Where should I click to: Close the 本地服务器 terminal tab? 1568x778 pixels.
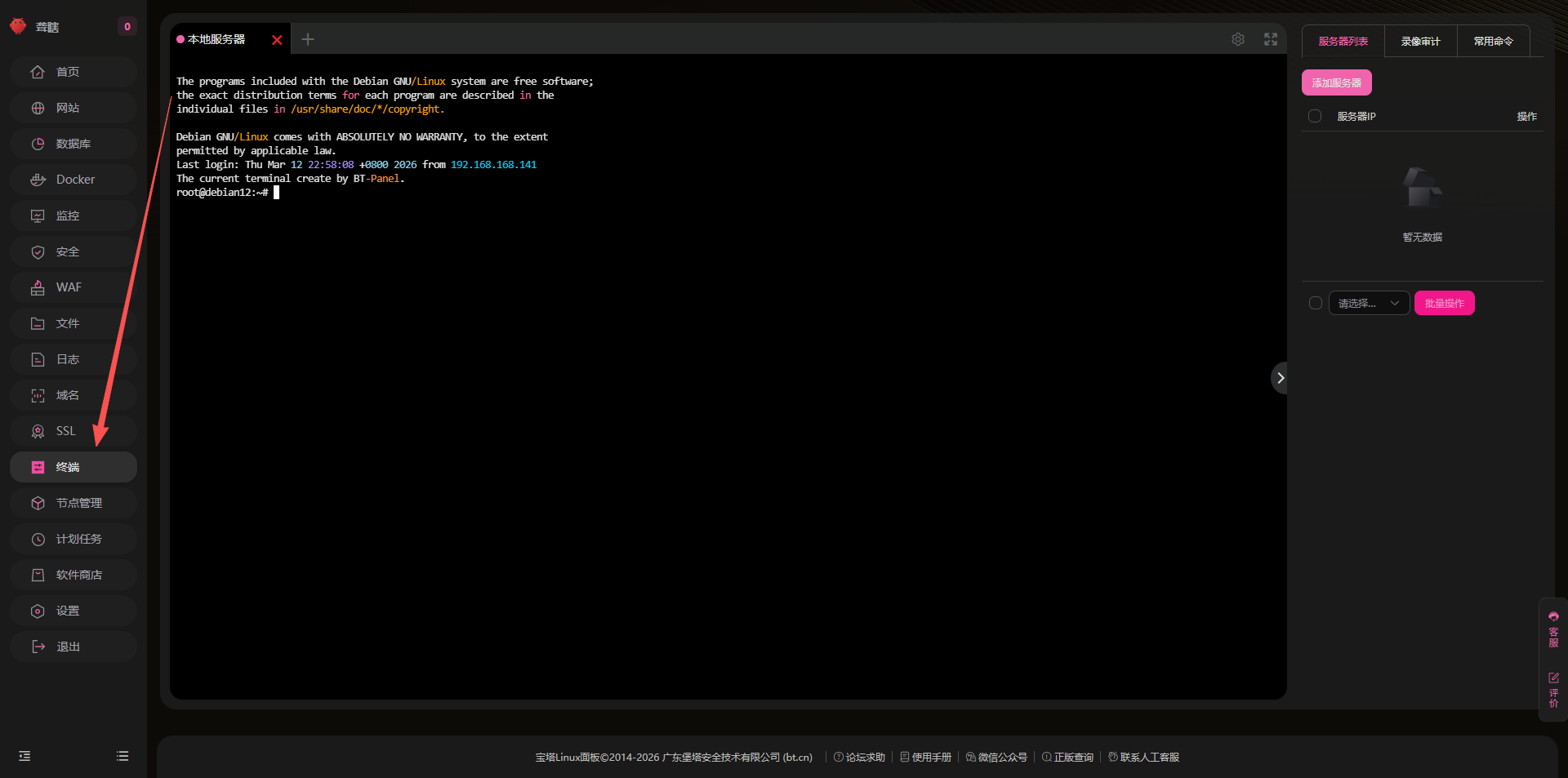click(277, 40)
